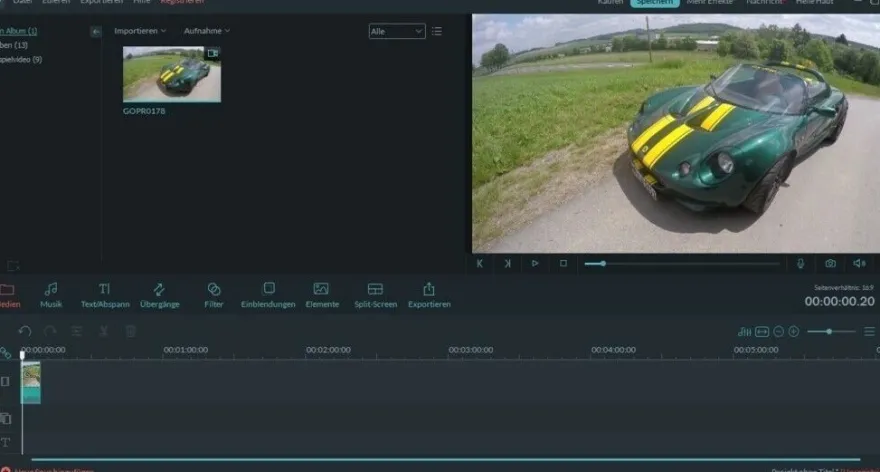This screenshot has width=880, height=472.
Task: Click the timeline playhead marker
Action: click(22, 354)
